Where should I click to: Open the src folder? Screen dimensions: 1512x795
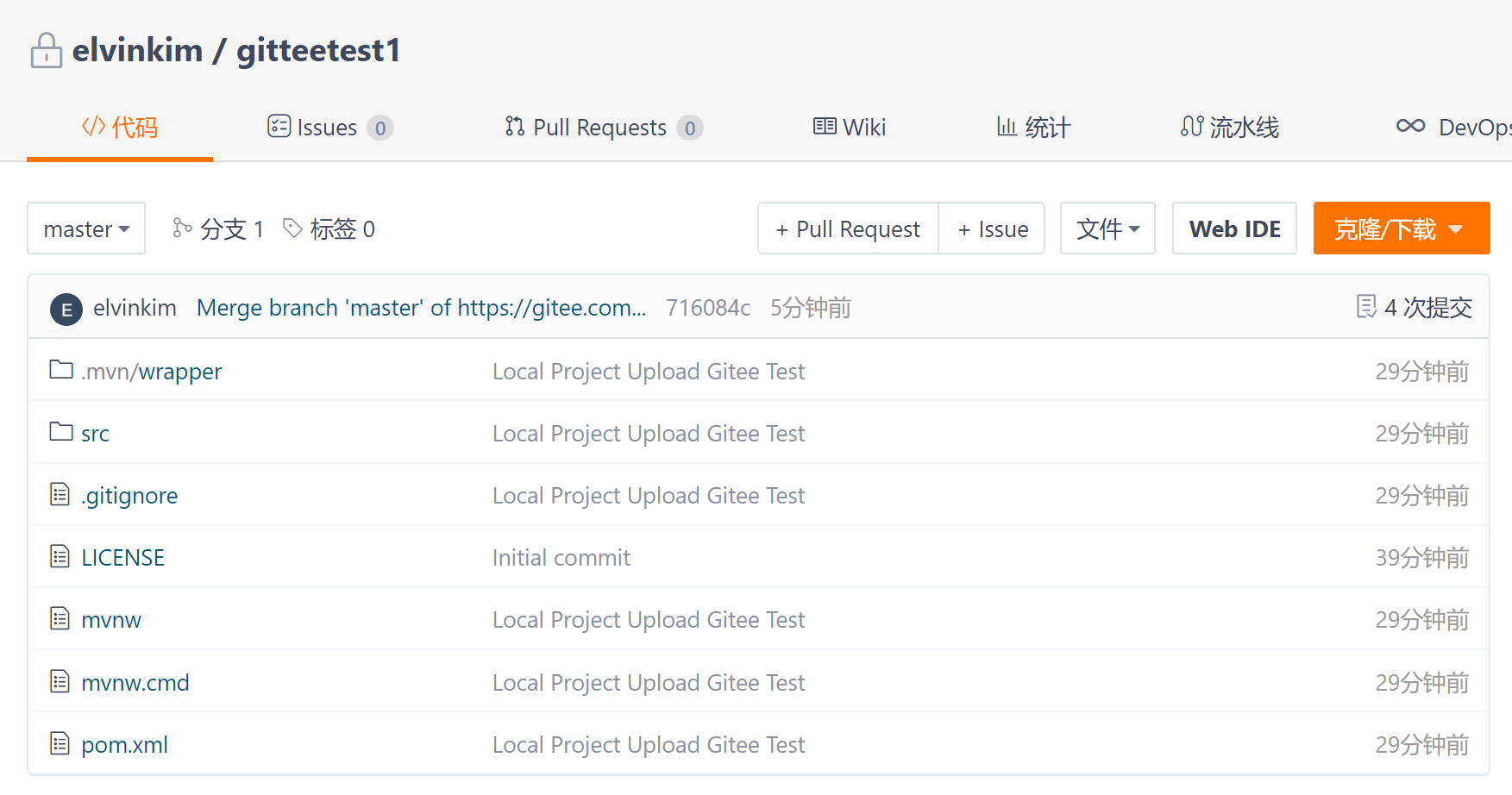tap(95, 434)
